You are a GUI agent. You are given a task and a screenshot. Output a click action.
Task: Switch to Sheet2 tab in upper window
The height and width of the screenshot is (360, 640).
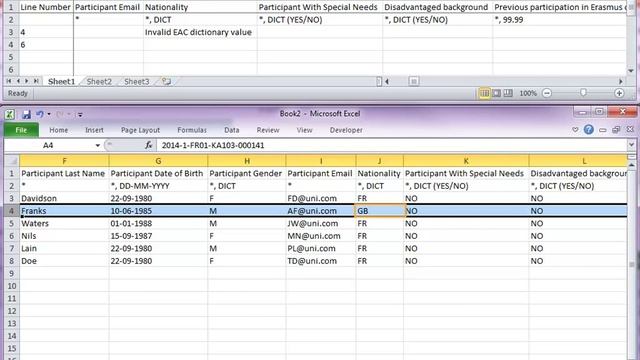pos(99,82)
